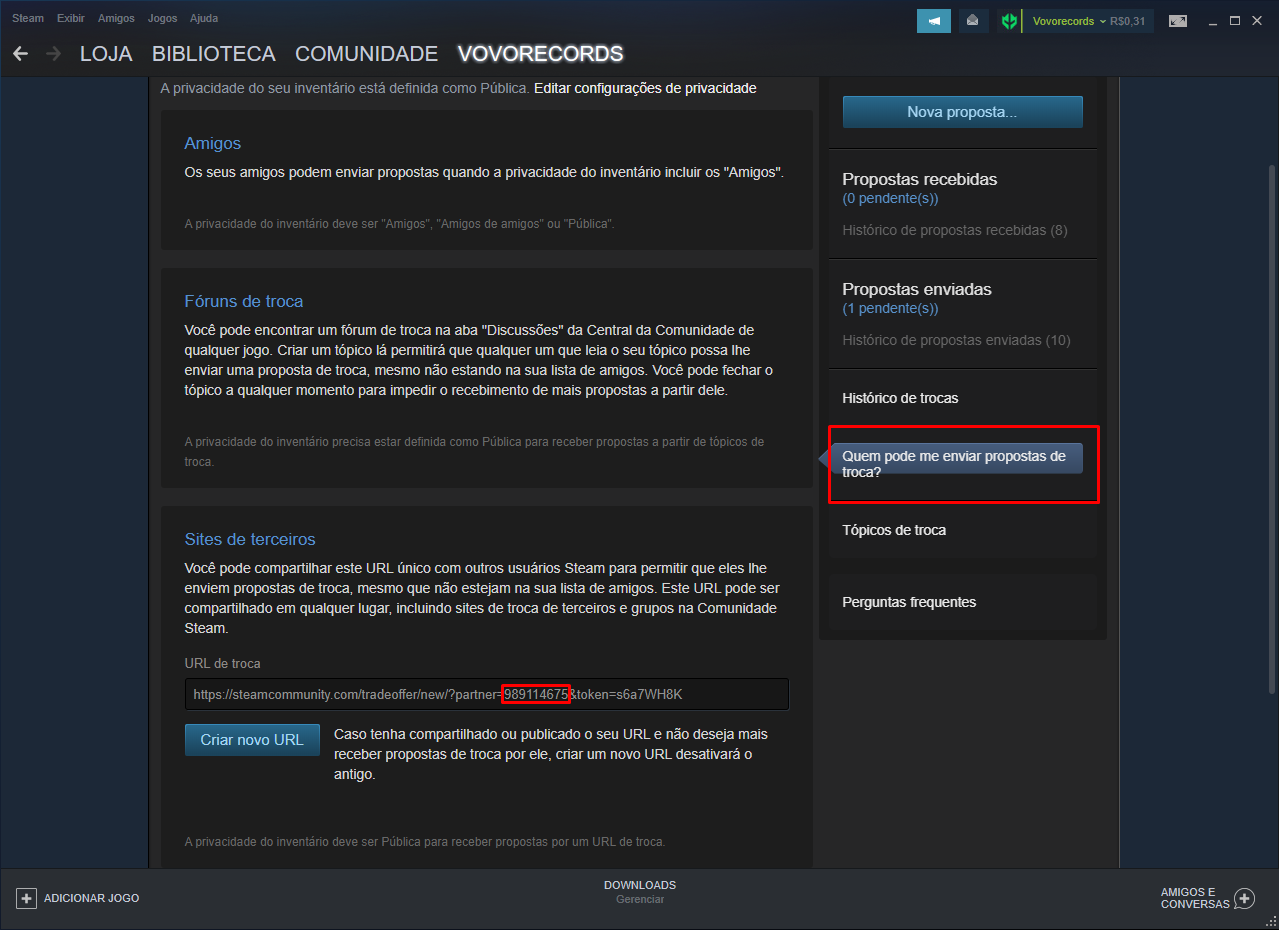This screenshot has width=1279, height=930.
Task: Click the URL de troca label
Action: [223, 663]
